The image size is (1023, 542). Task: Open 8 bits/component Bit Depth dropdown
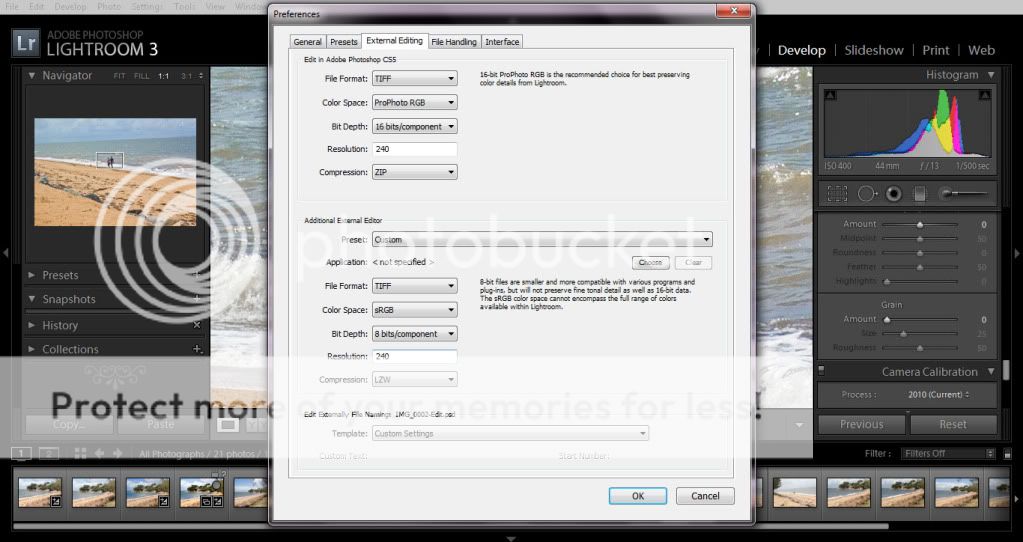414,334
